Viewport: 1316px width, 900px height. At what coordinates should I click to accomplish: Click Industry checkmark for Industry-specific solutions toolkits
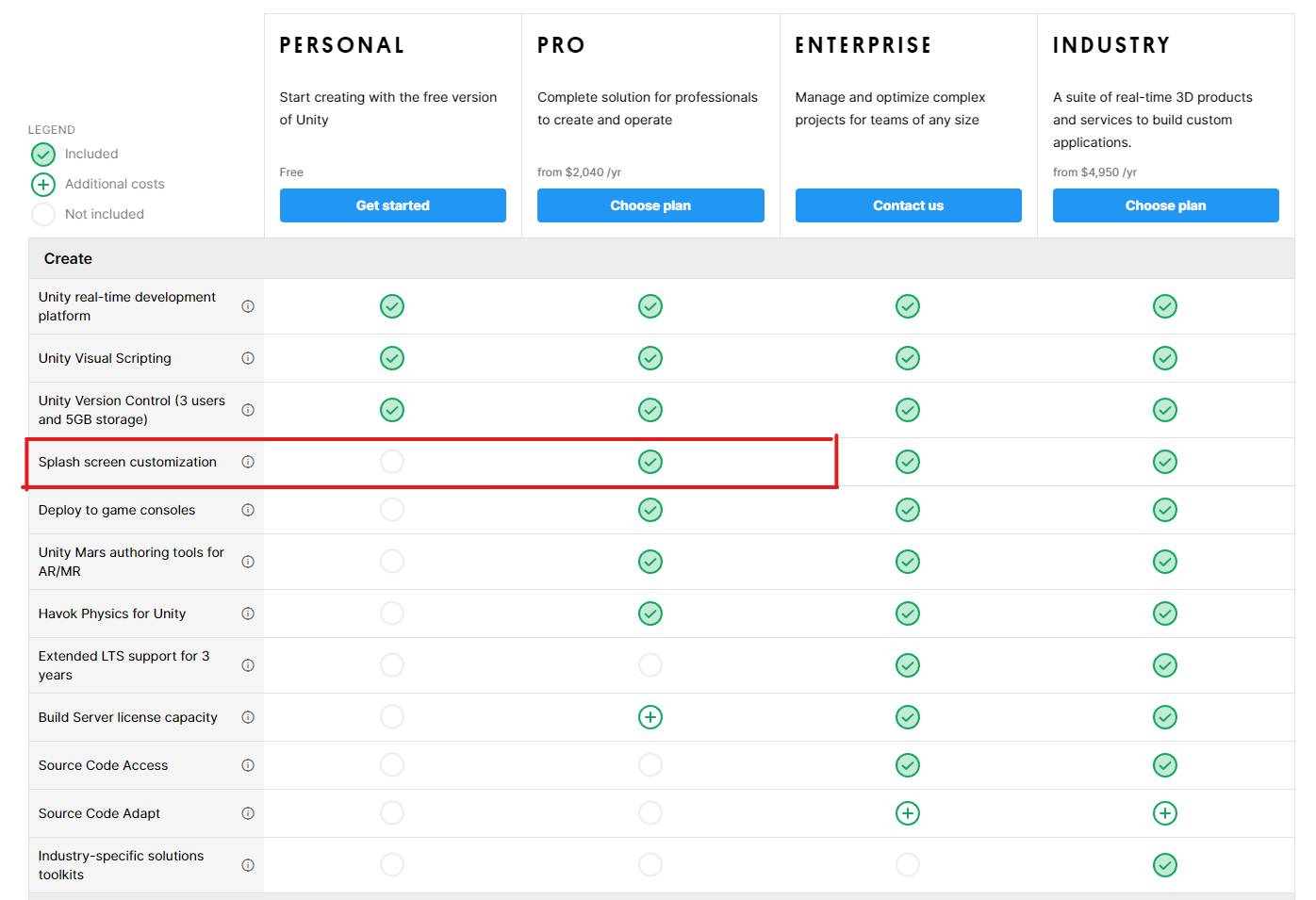coord(1165,865)
